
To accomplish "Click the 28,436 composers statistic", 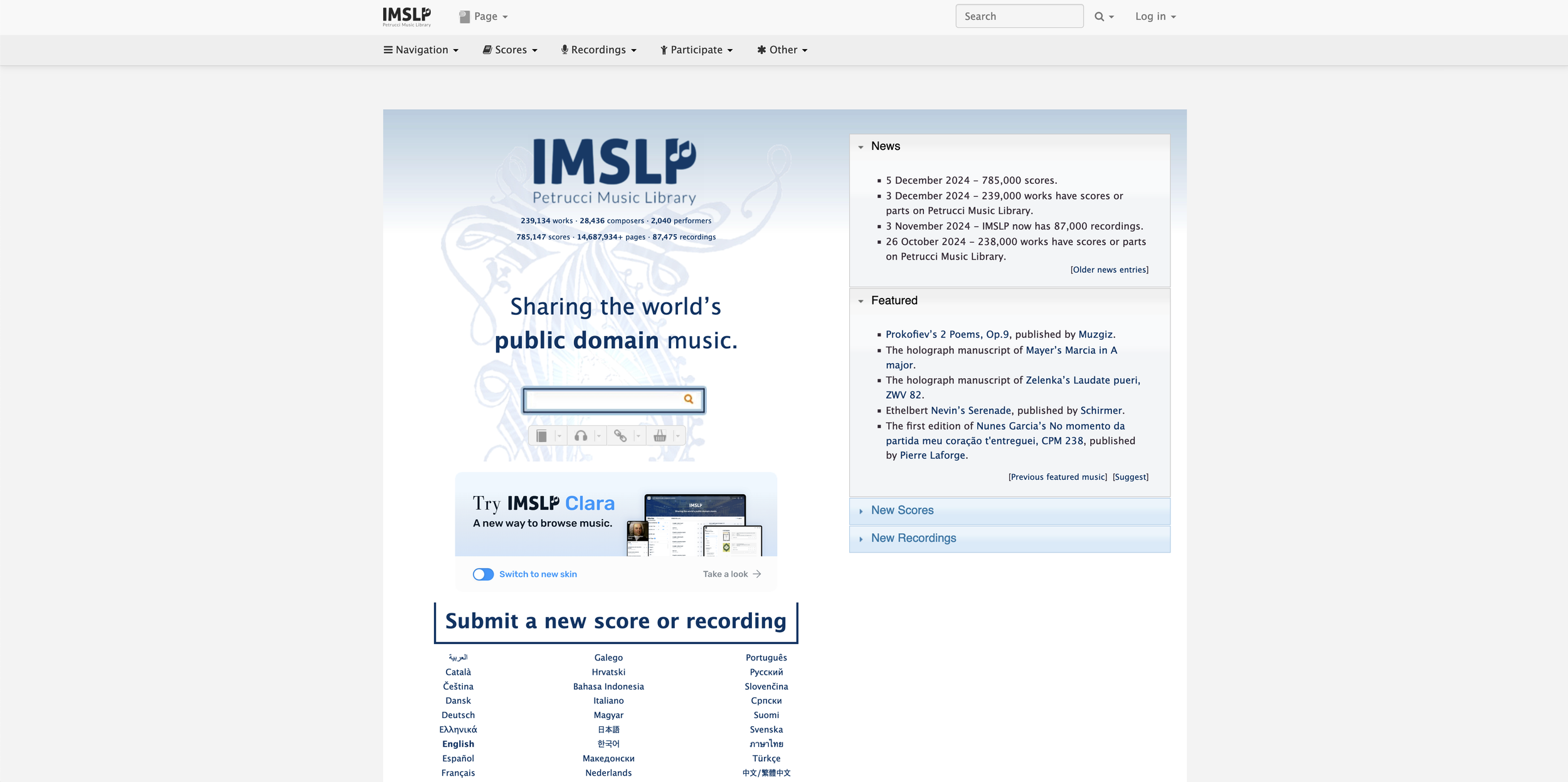I will [612, 221].
